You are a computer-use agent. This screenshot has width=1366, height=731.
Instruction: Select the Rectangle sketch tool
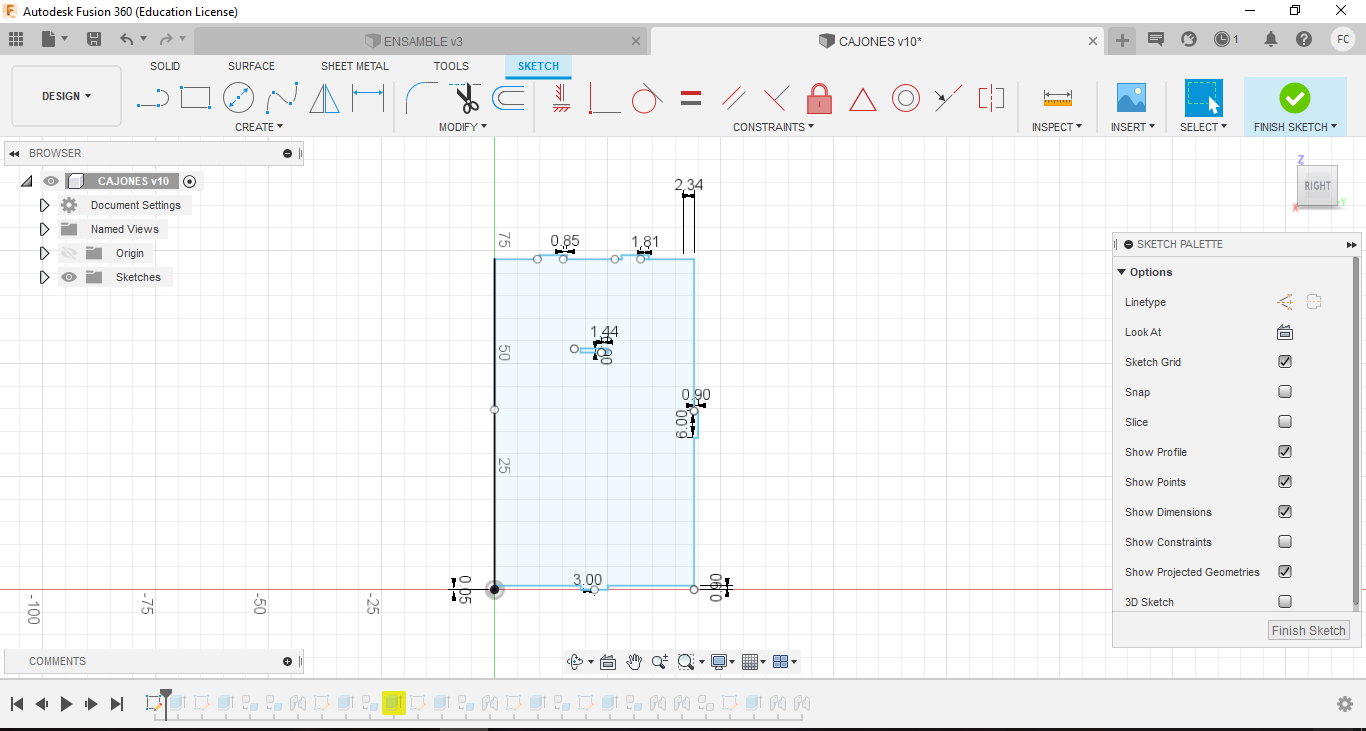click(x=195, y=98)
